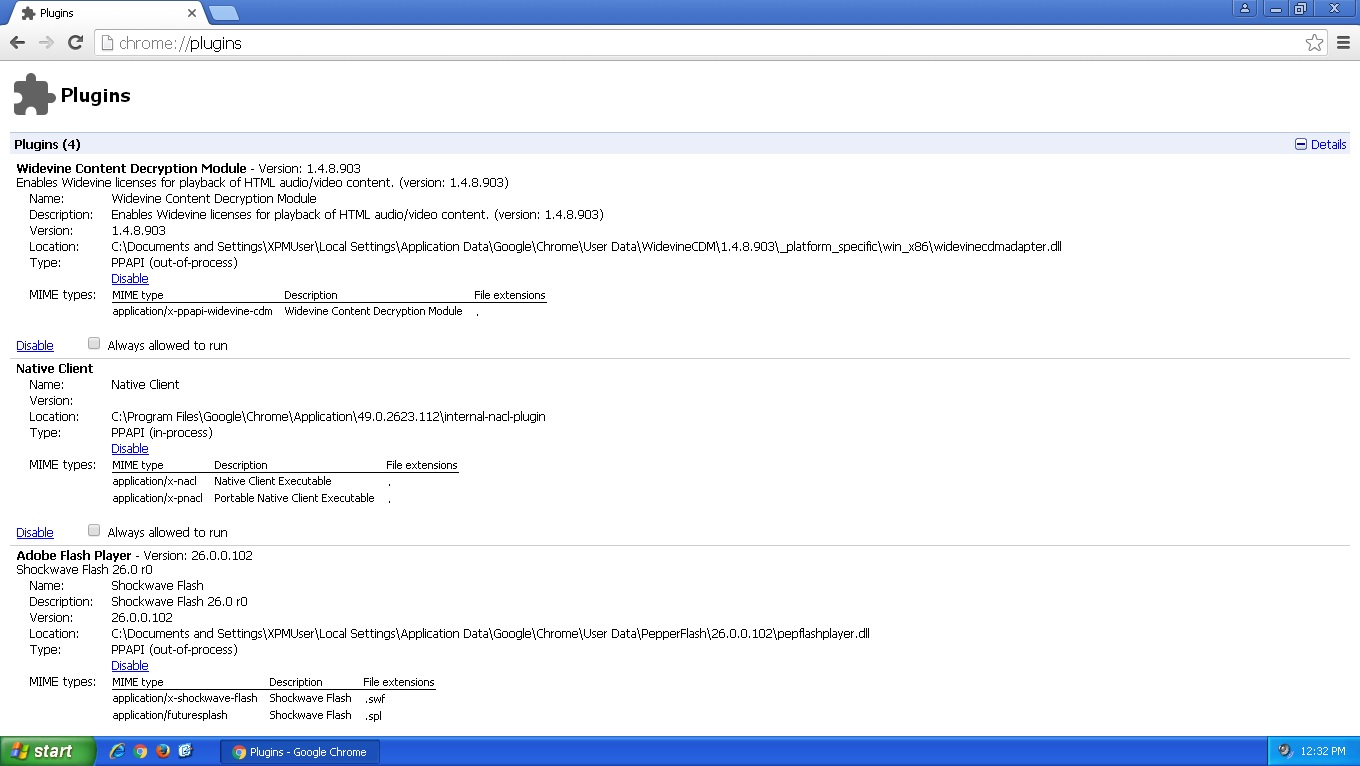Toggle Always allowed to run for Widevine

tap(94, 343)
